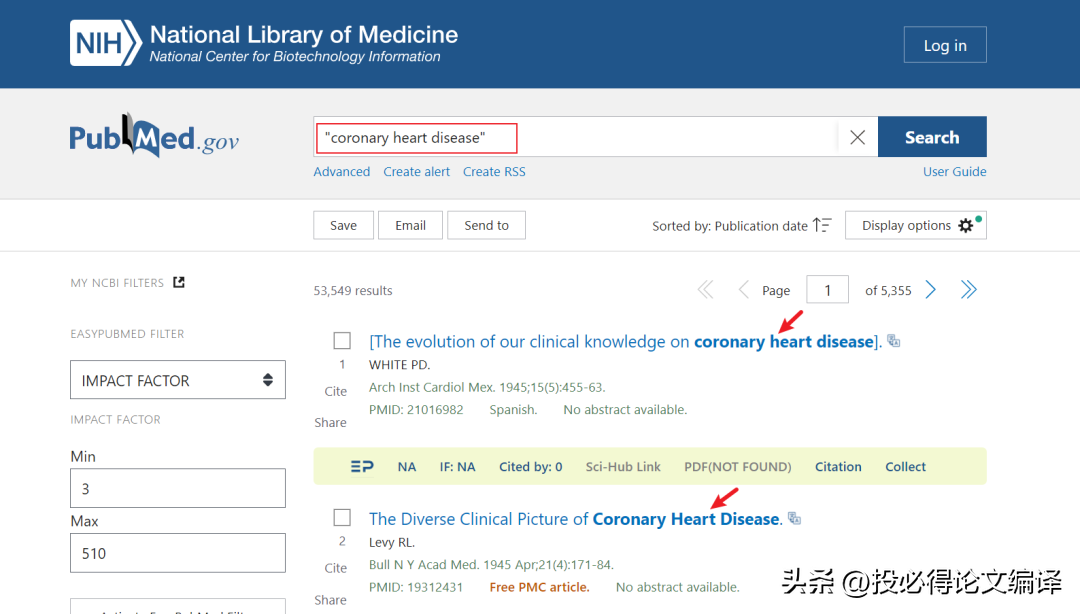Click the Email button
1080x614 pixels.
pos(411,225)
